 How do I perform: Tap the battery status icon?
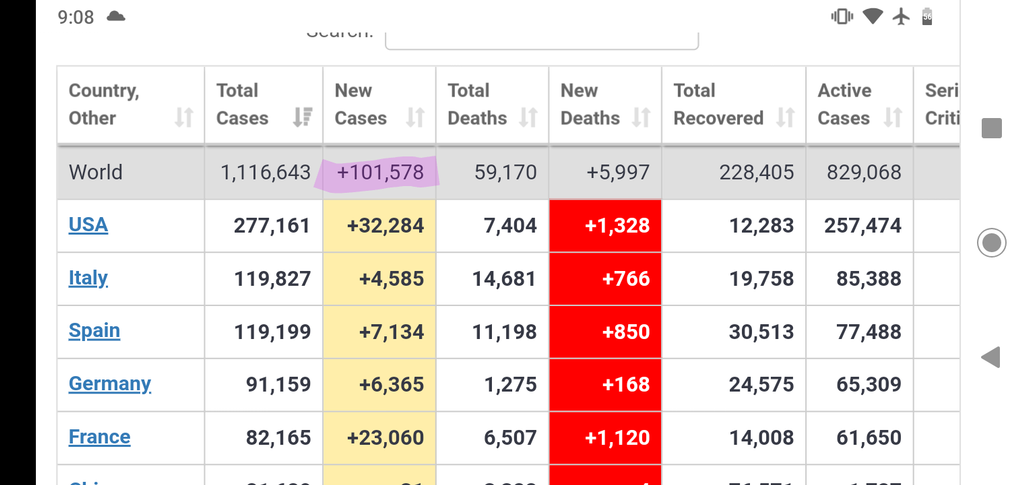pyautogui.click(x=927, y=16)
